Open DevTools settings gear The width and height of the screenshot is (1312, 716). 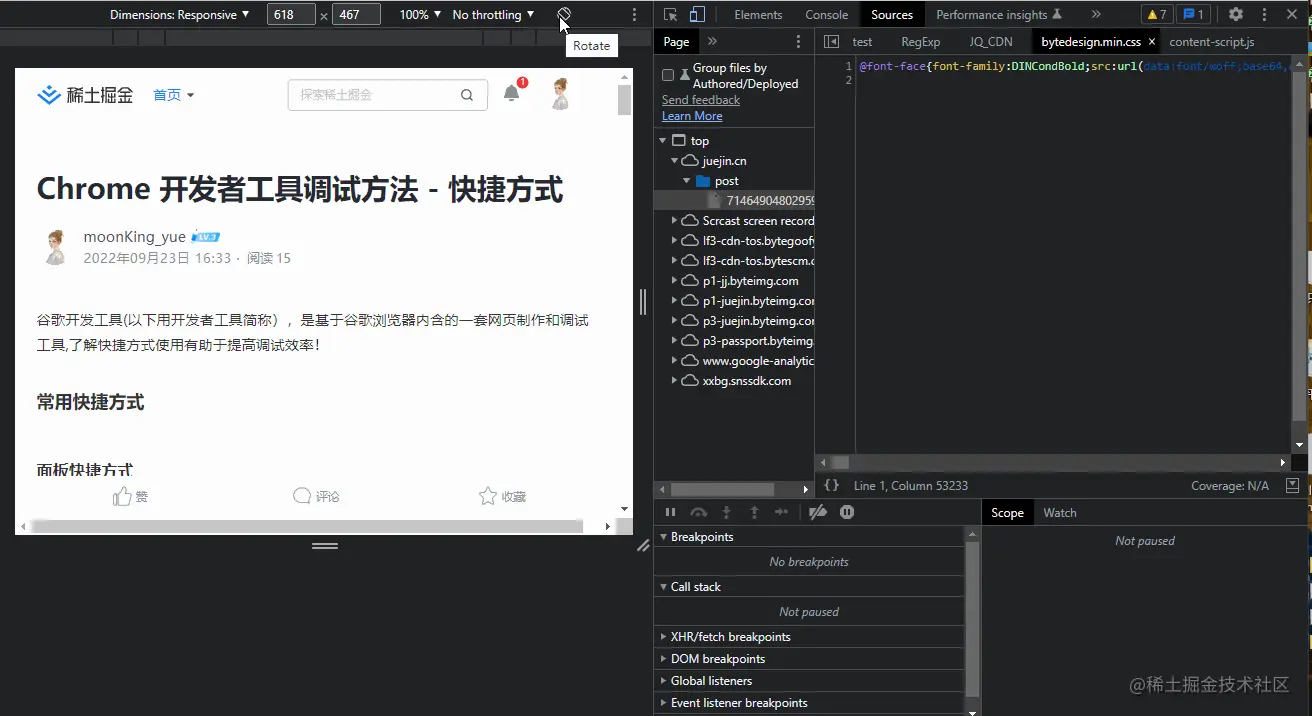coord(1236,15)
